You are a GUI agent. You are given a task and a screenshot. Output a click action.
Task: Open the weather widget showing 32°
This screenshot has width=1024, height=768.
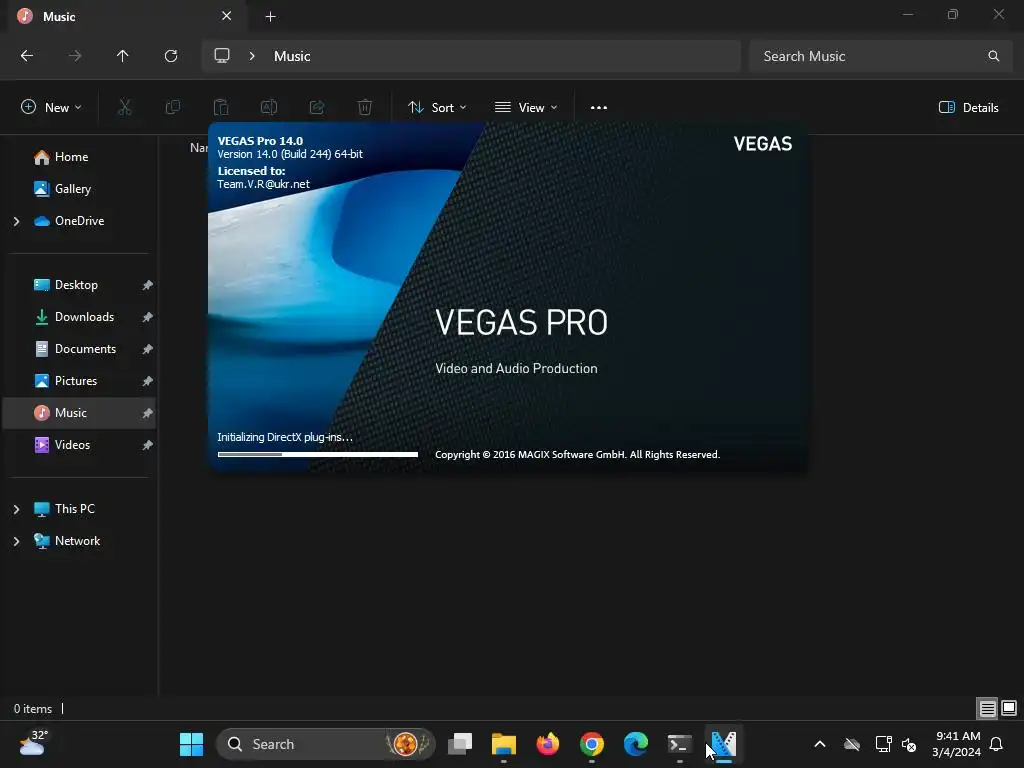coord(34,744)
